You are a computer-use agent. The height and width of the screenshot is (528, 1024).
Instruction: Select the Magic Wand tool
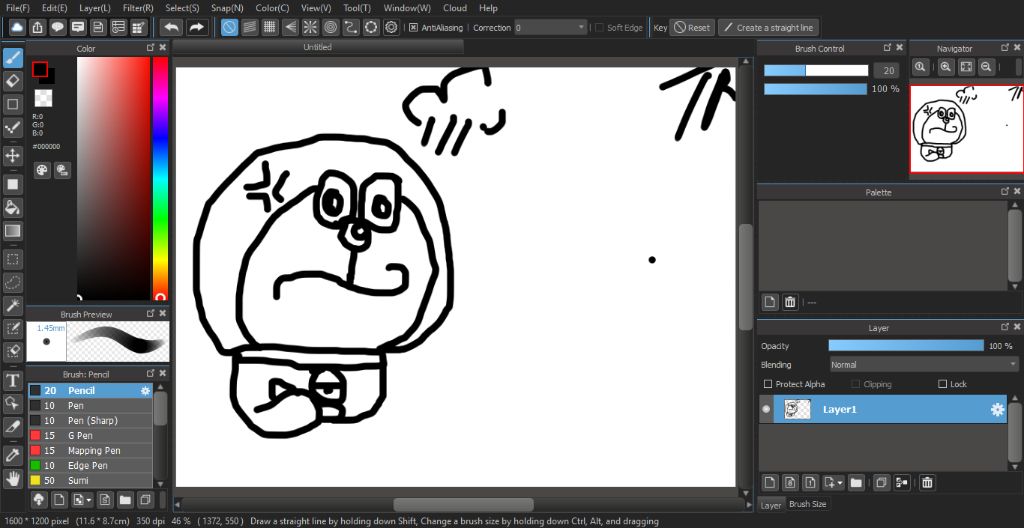(12, 305)
